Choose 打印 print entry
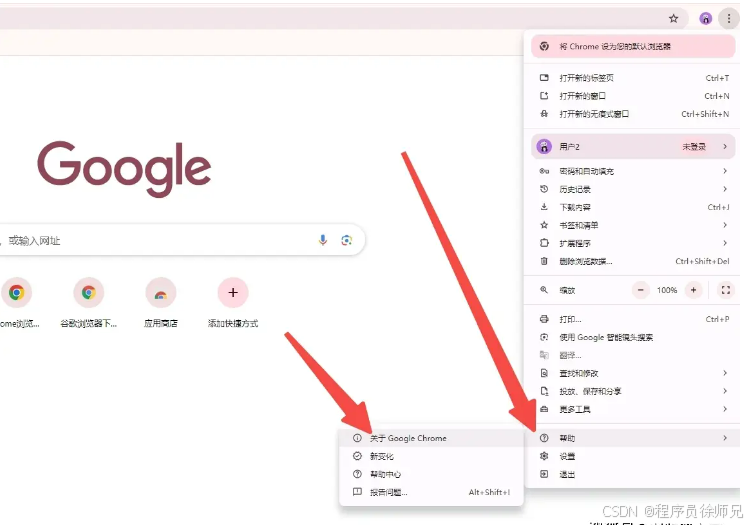This screenshot has width=751, height=525. click(633, 319)
